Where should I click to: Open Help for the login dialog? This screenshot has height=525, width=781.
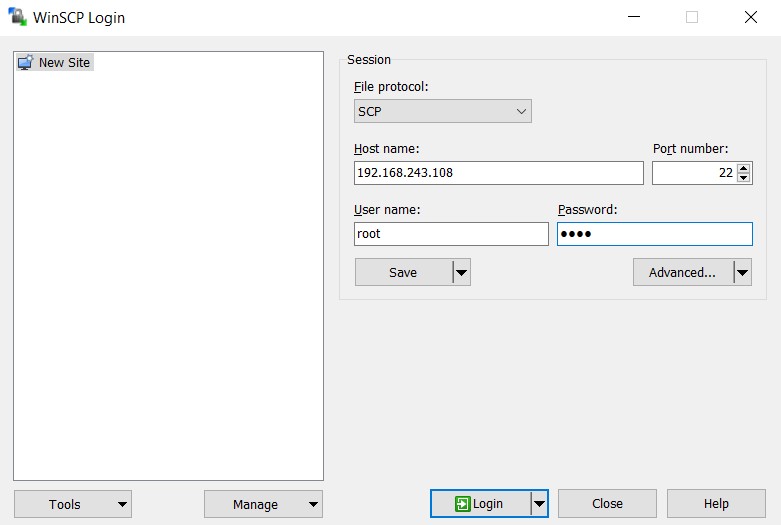pos(716,504)
